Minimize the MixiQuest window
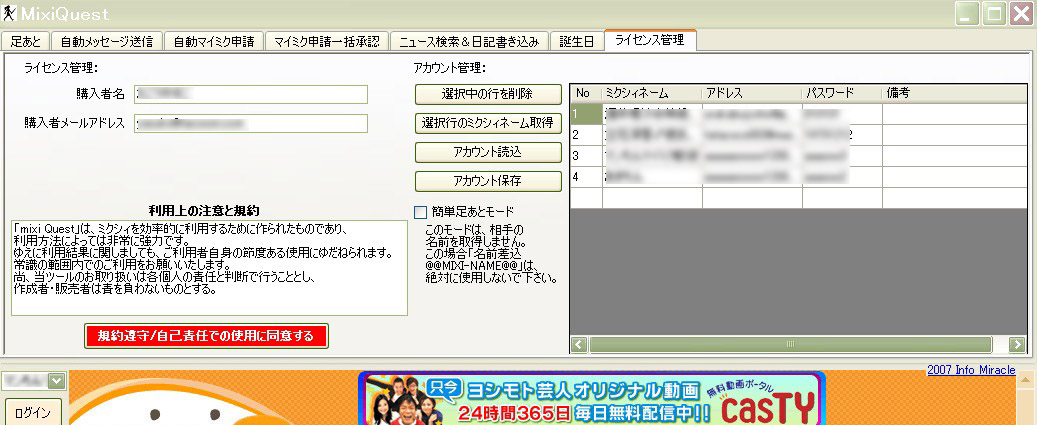This screenshot has width=1037, height=425. pyautogui.click(x=968, y=13)
